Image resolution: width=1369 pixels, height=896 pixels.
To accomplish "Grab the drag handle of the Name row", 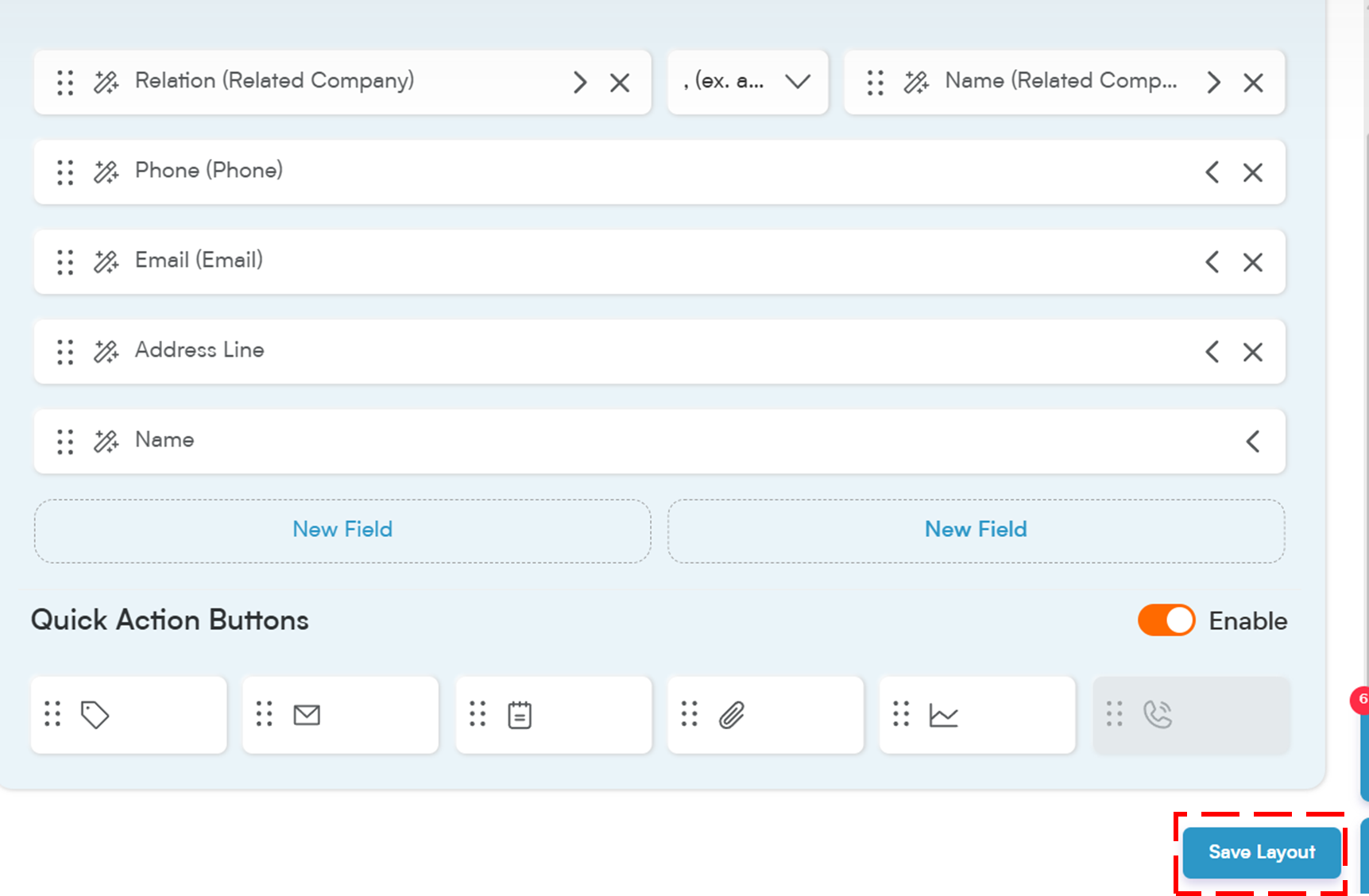I will click(65, 442).
